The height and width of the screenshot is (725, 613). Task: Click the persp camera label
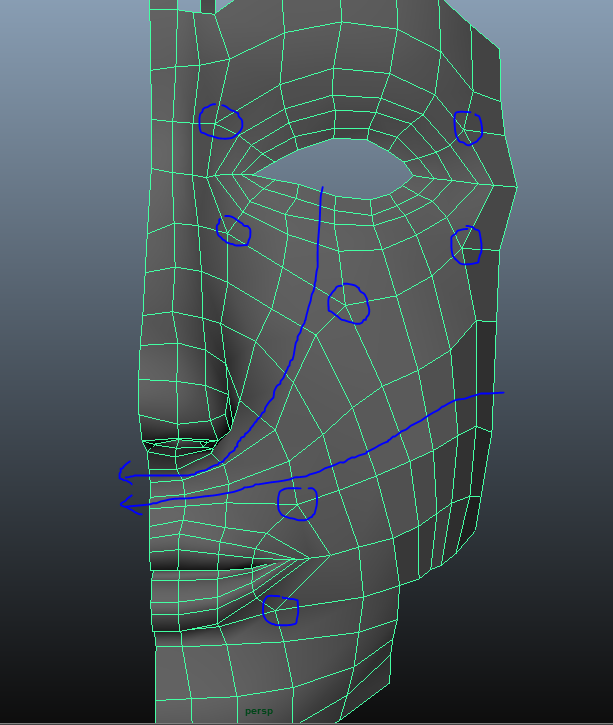coord(258,711)
